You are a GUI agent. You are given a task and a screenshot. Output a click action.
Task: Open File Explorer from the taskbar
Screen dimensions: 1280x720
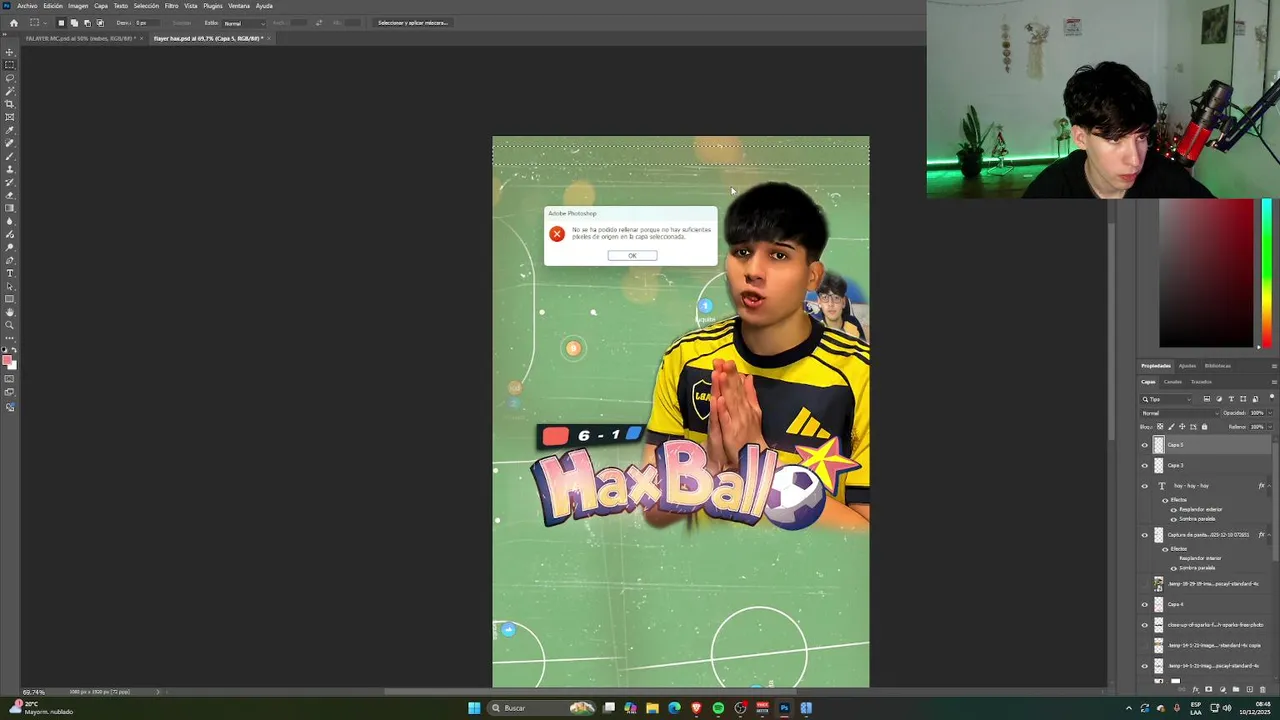point(652,708)
